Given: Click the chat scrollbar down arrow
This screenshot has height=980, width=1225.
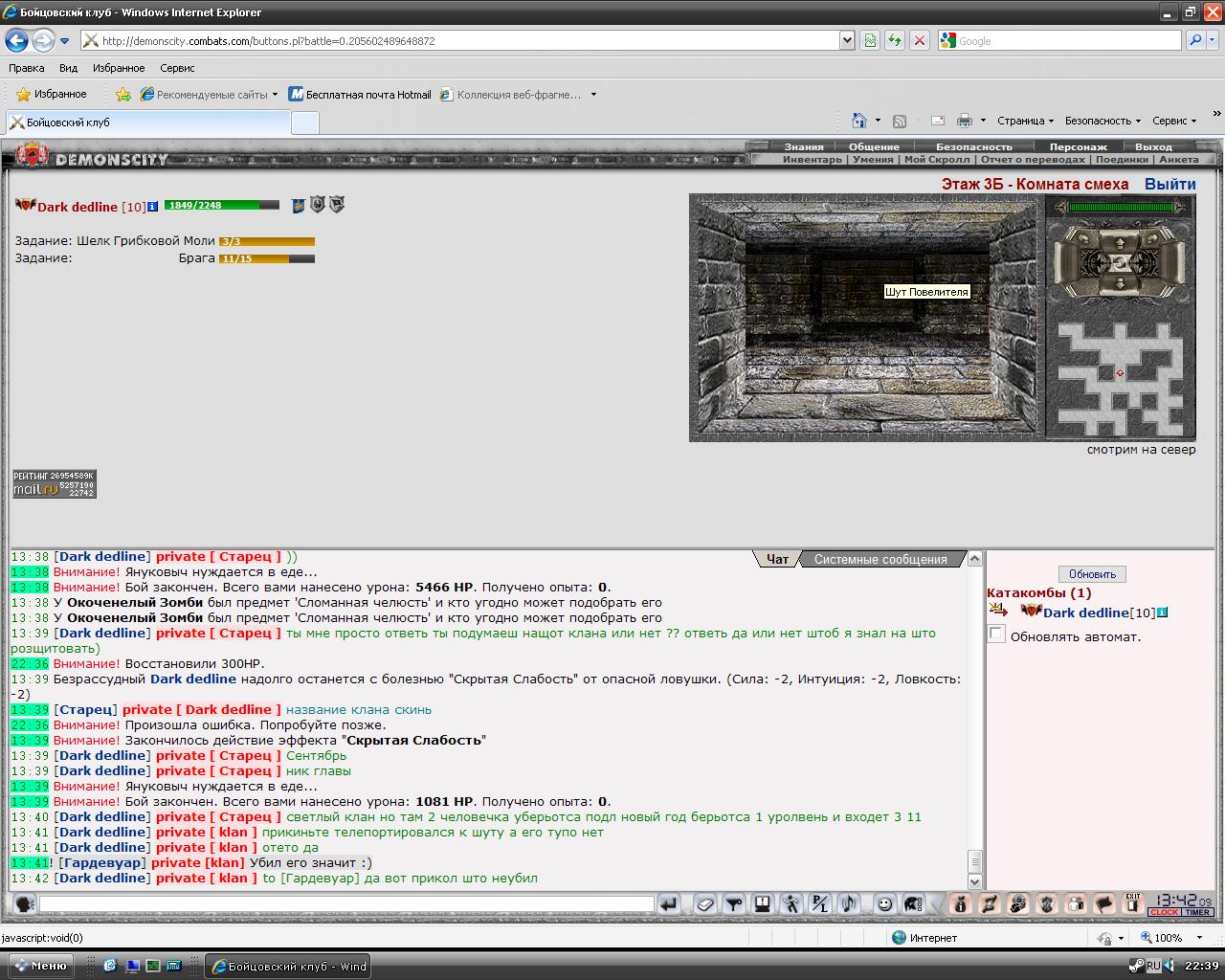Looking at the screenshot, I should pos(975,881).
